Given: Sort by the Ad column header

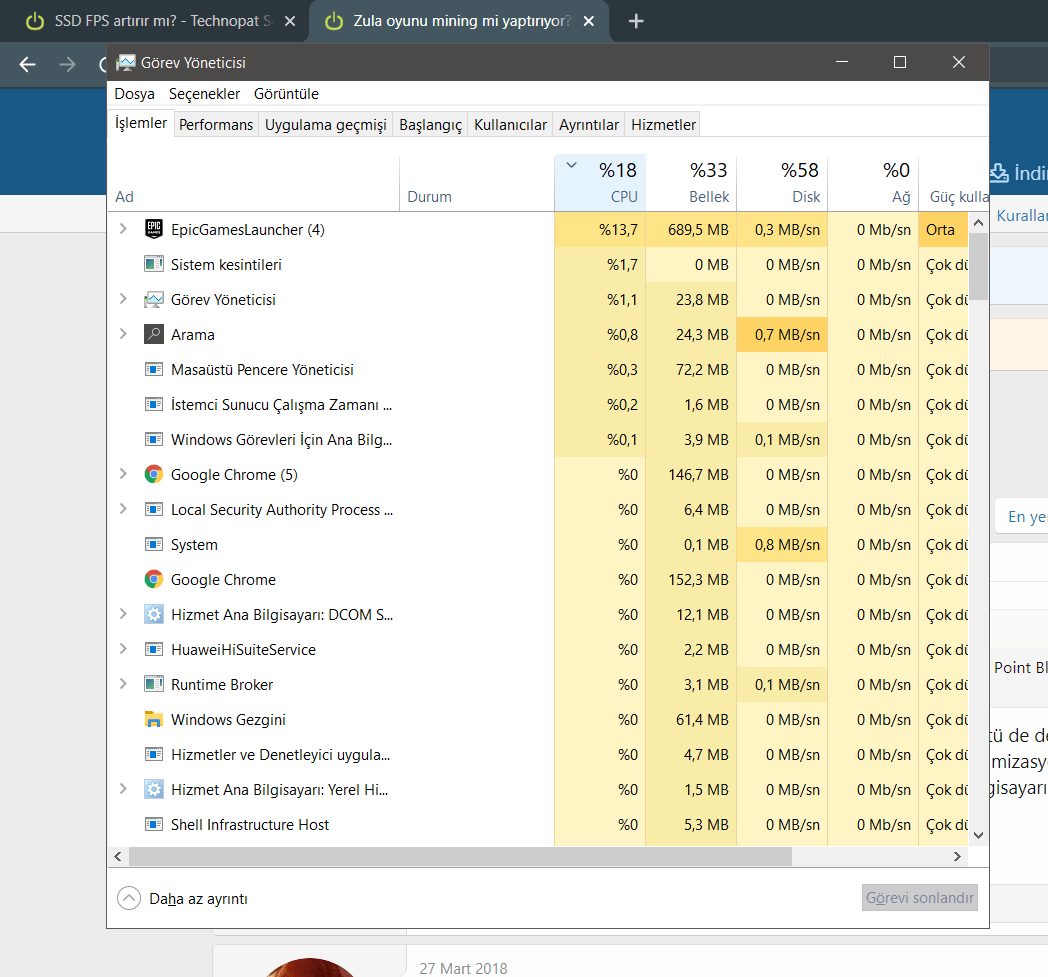Looking at the screenshot, I should point(254,182).
